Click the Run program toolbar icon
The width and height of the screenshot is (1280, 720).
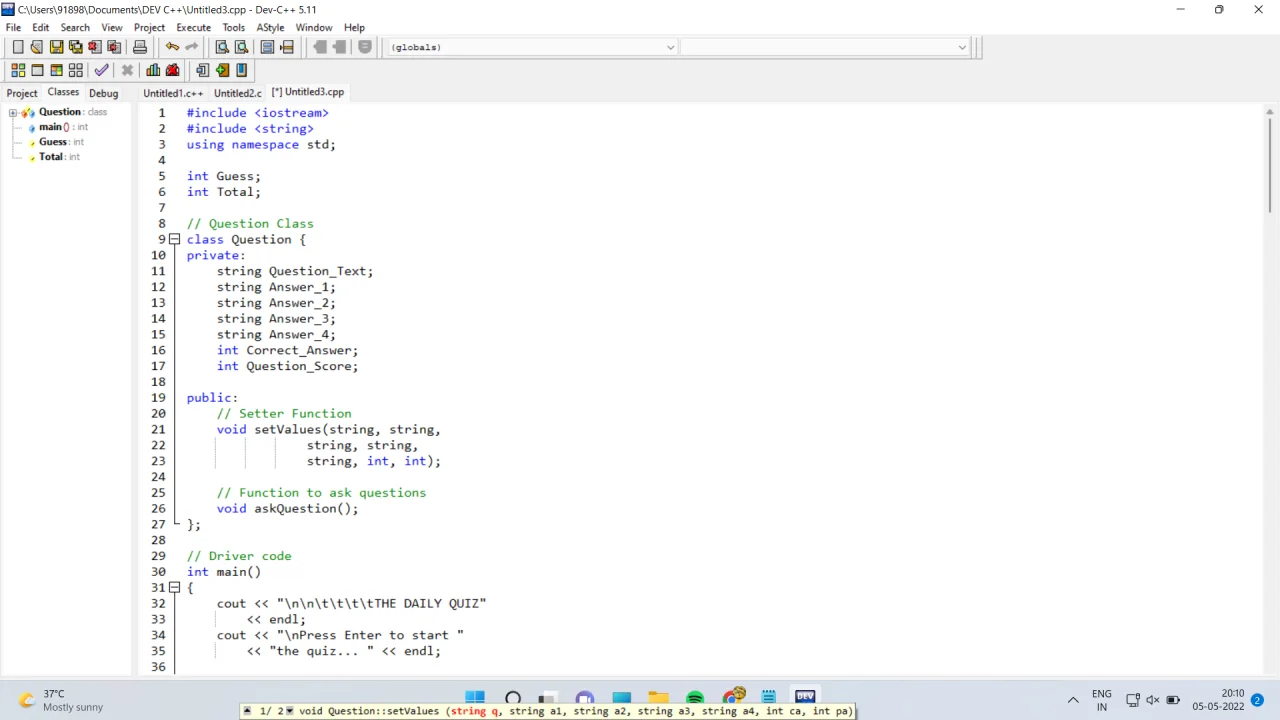click(37, 70)
